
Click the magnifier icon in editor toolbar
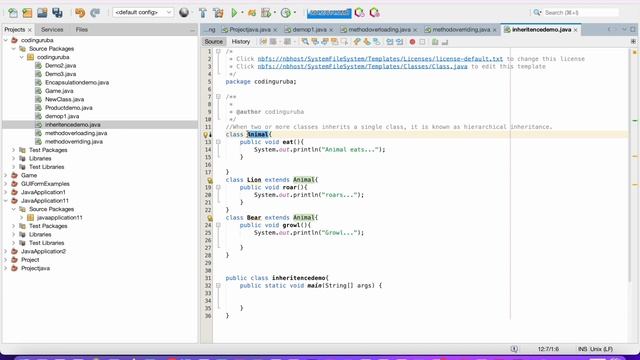tap(305, 42)
